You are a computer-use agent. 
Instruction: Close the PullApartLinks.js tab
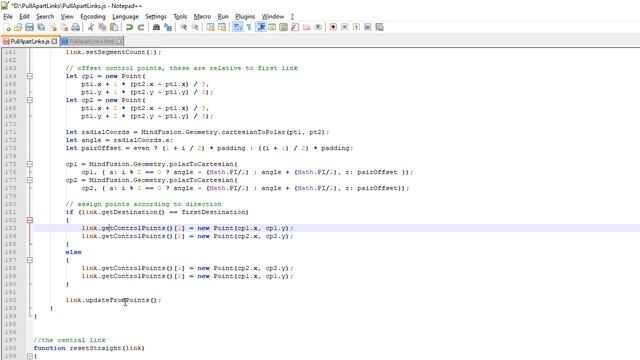54,42
